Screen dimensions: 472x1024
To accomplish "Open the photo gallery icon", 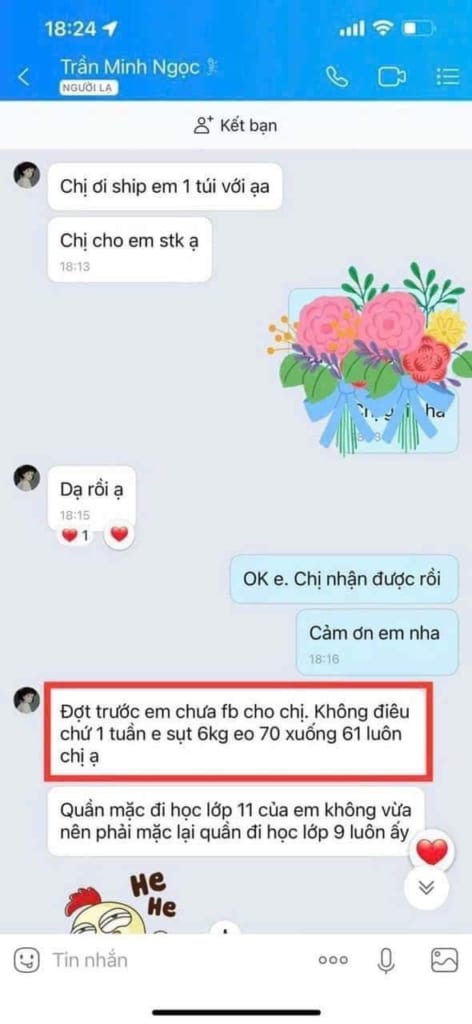I will (444, 960).
